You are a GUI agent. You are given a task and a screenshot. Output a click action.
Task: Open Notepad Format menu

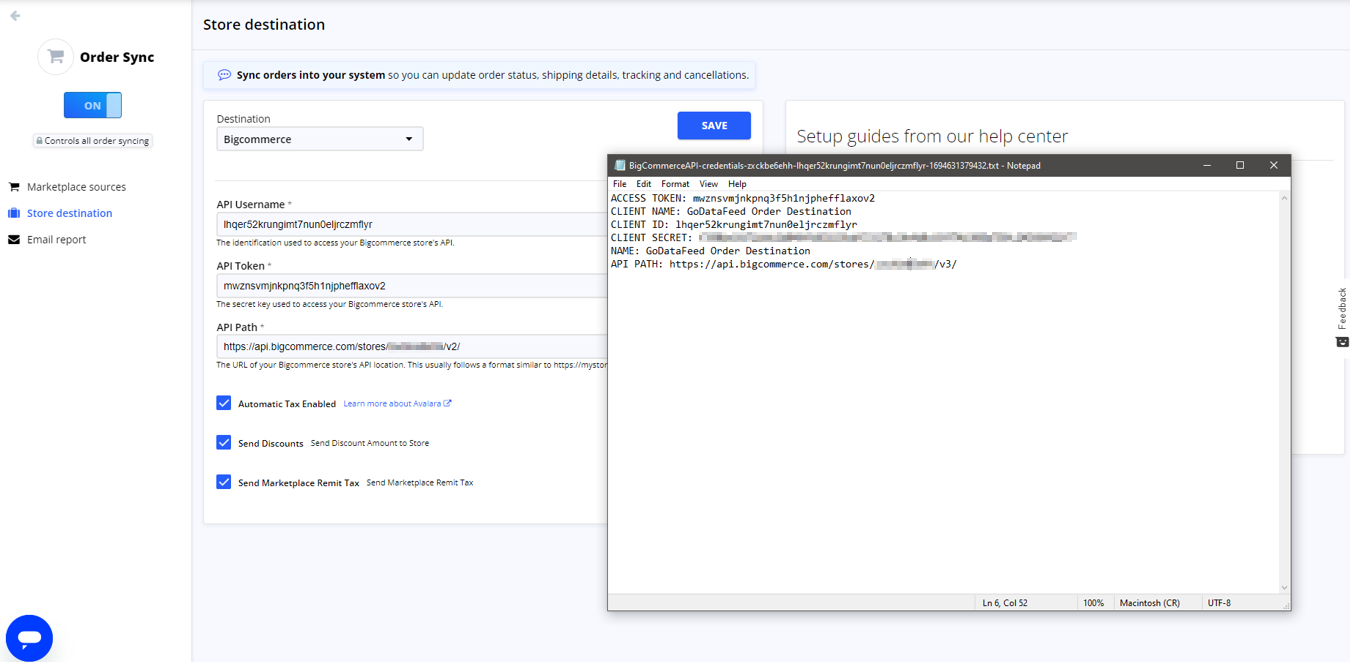pyautogui.click(x=675, y=184)
